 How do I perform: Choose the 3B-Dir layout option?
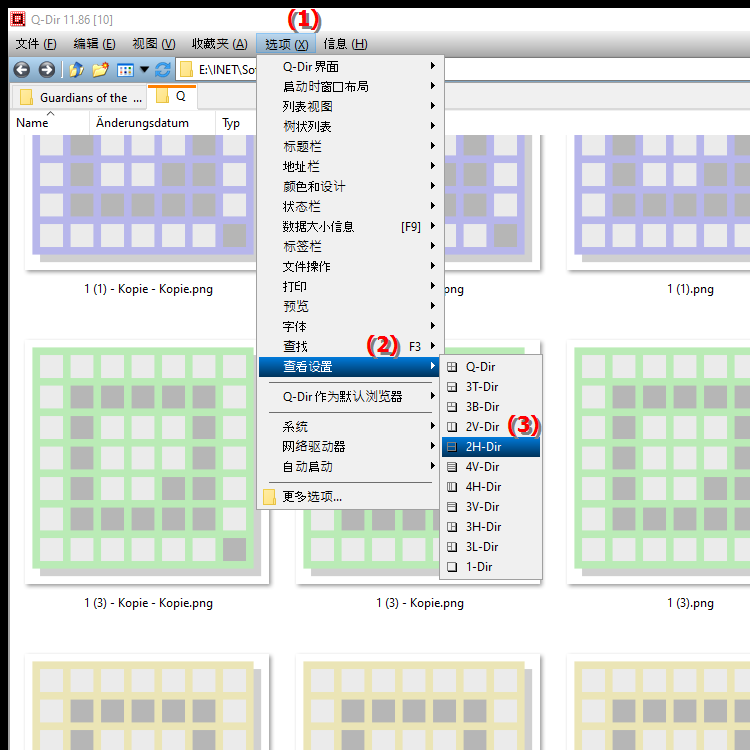click(x=491, y=407)
